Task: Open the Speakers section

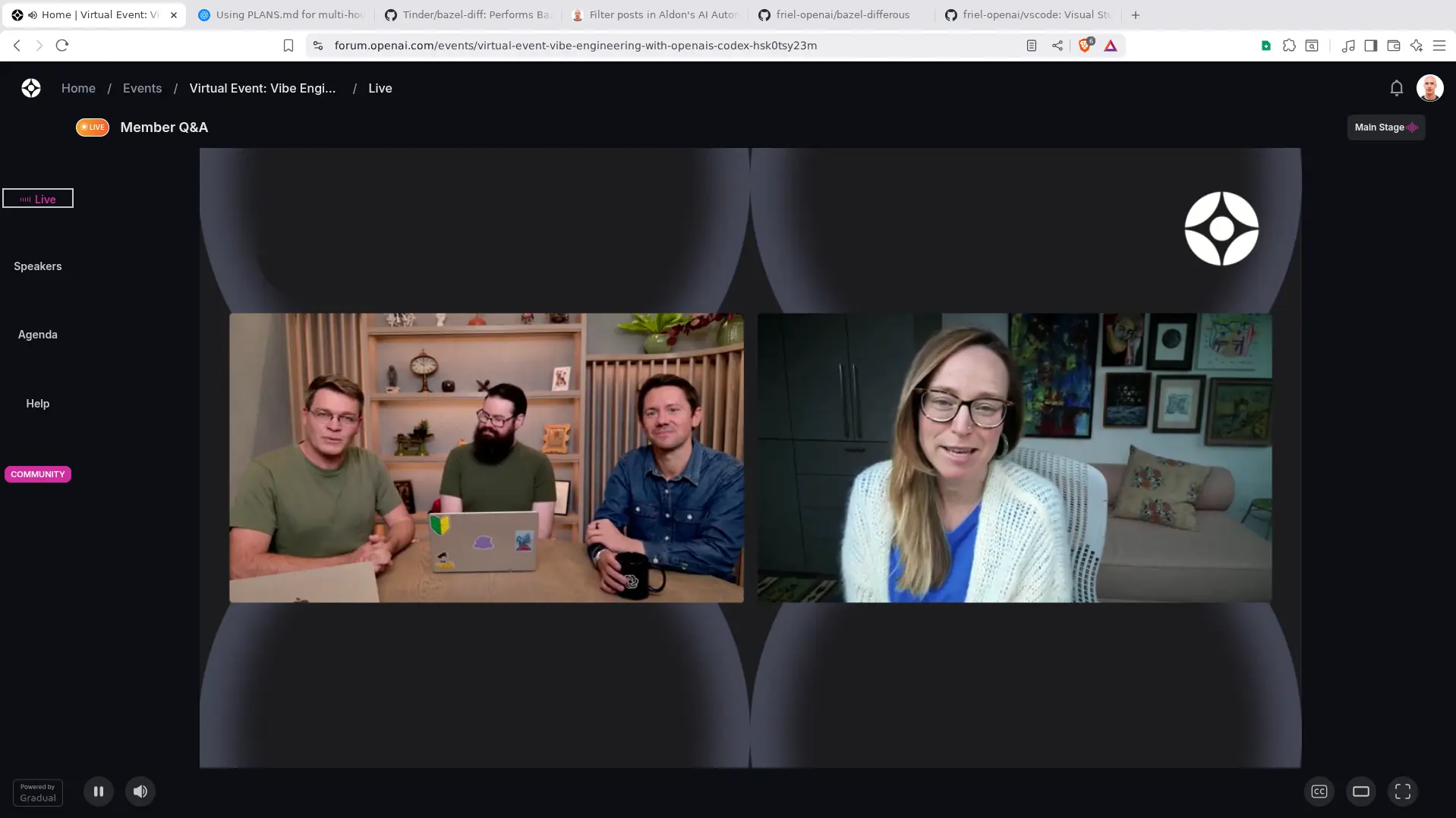Action: (x=37, y=266)
